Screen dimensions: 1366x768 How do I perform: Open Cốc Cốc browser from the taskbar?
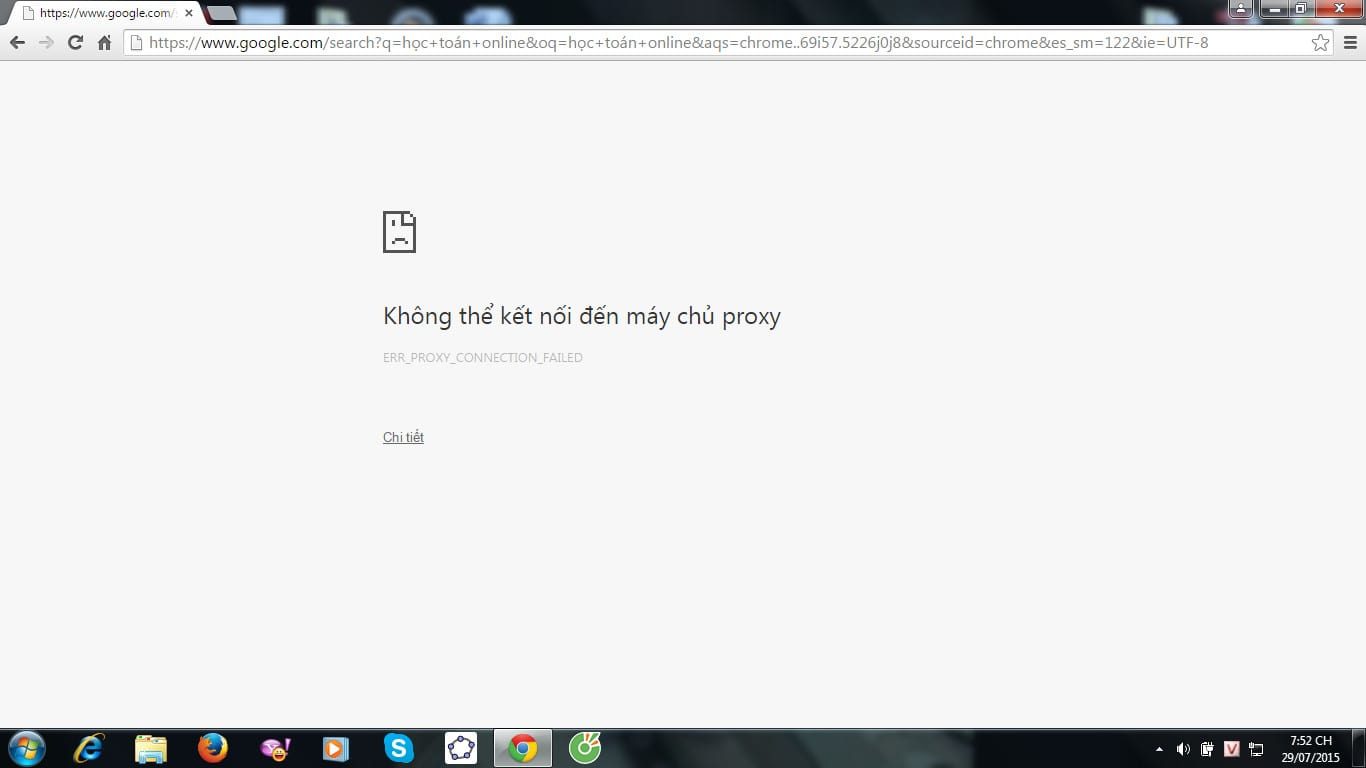(x=584, y=748)
